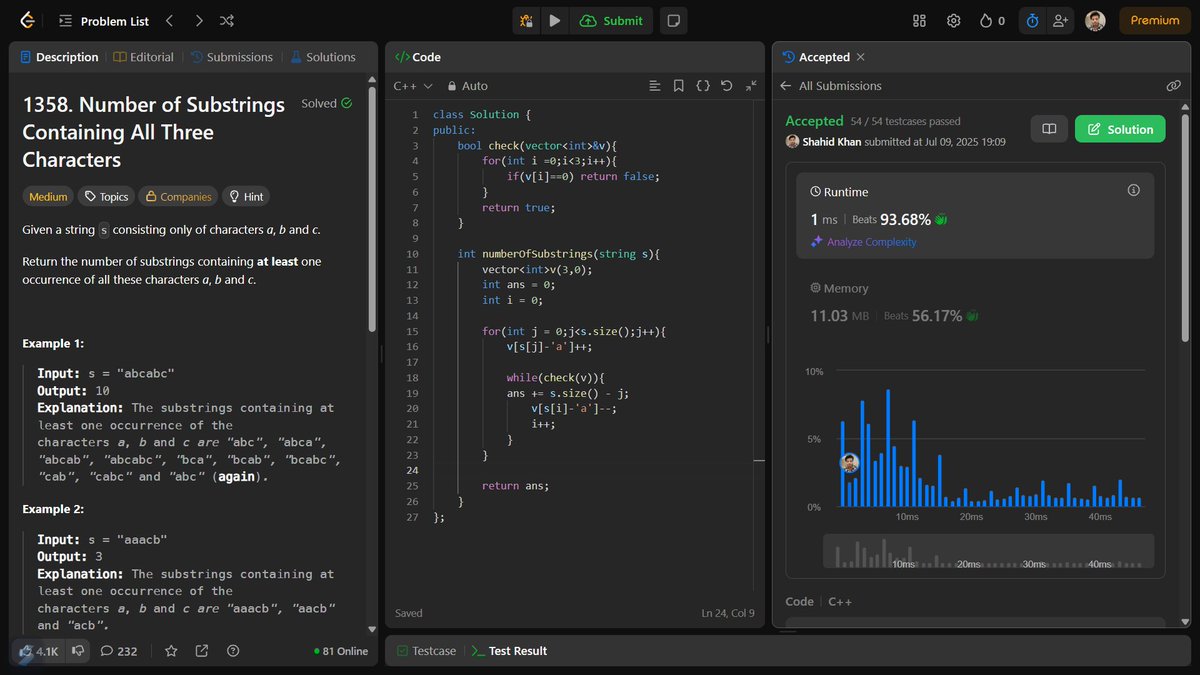Select the Memory stats section
The image size is (1200, 675).
tap(975, 302)
